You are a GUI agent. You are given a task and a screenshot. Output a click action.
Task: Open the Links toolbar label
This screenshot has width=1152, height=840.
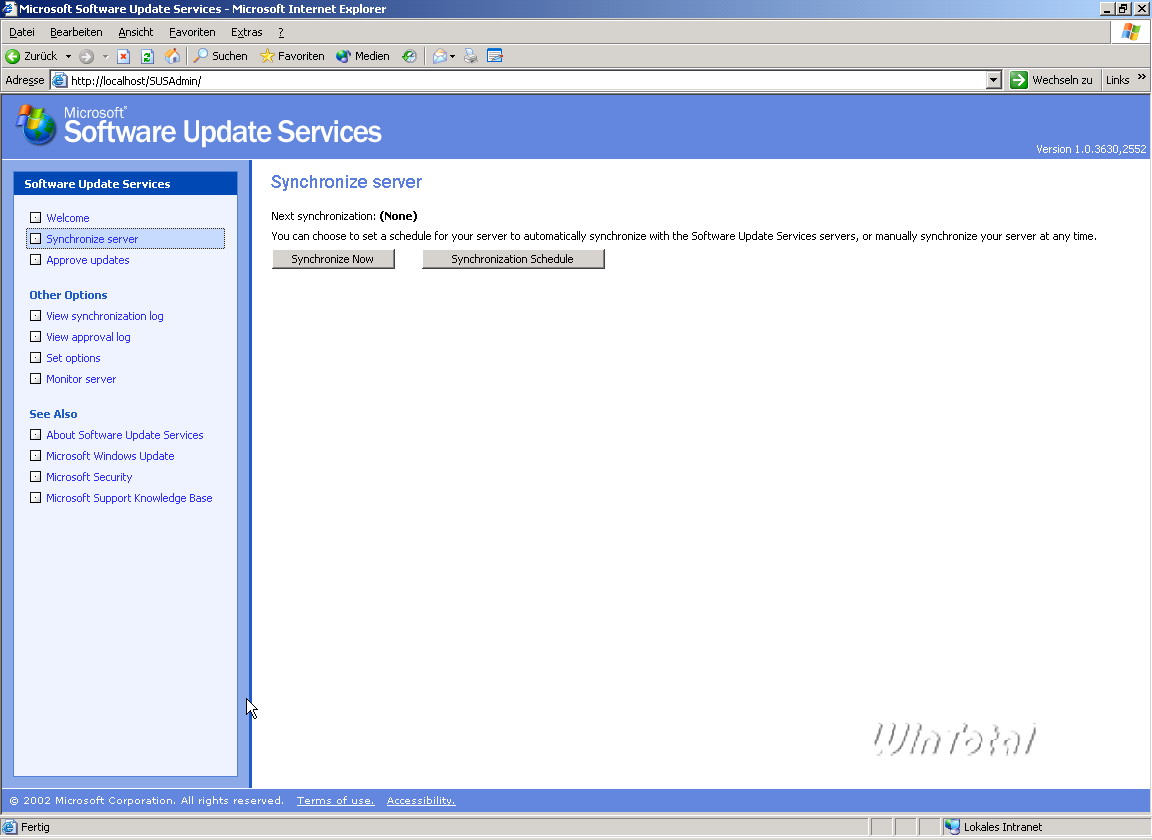point(1117,80)
